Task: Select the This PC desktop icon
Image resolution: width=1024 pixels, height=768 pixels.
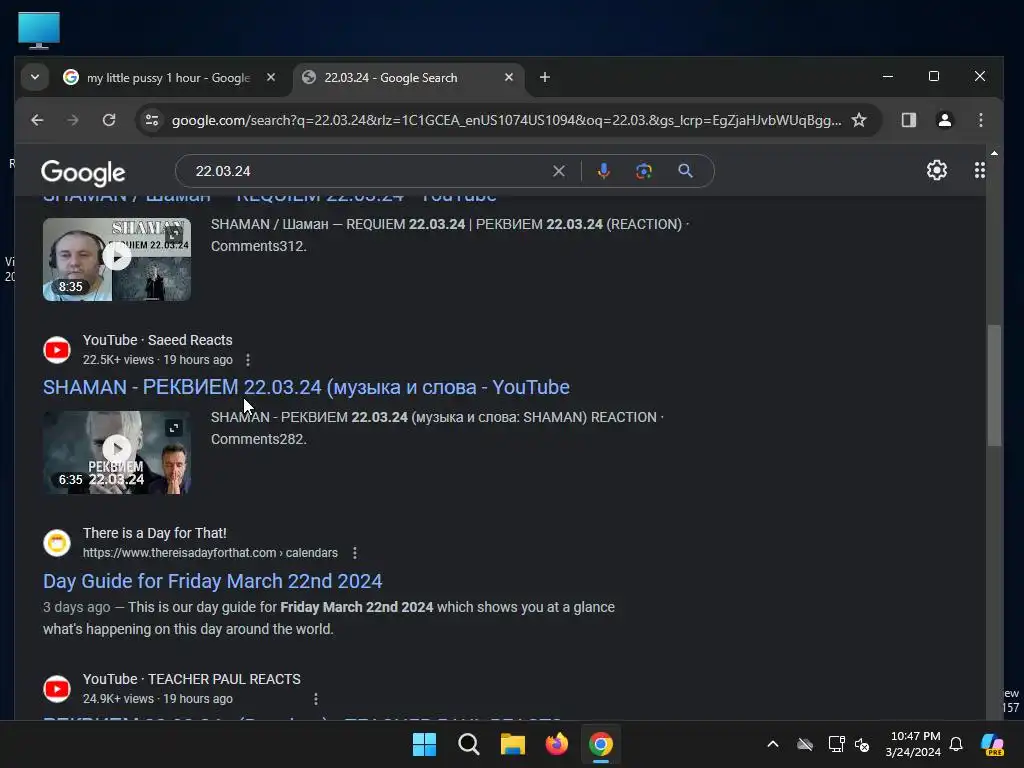Action: pos(39,31)
